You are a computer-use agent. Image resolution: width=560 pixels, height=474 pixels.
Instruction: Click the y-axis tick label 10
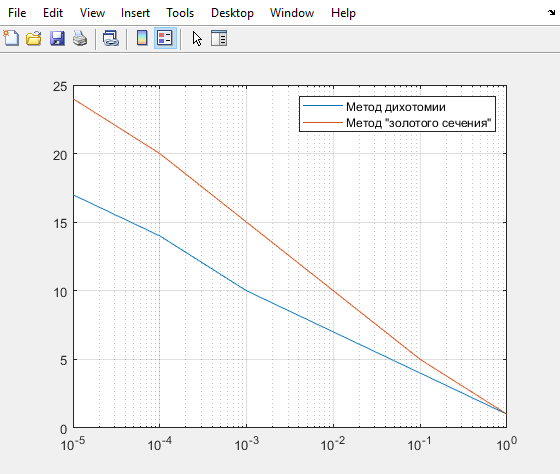click(x=60, y=292)
